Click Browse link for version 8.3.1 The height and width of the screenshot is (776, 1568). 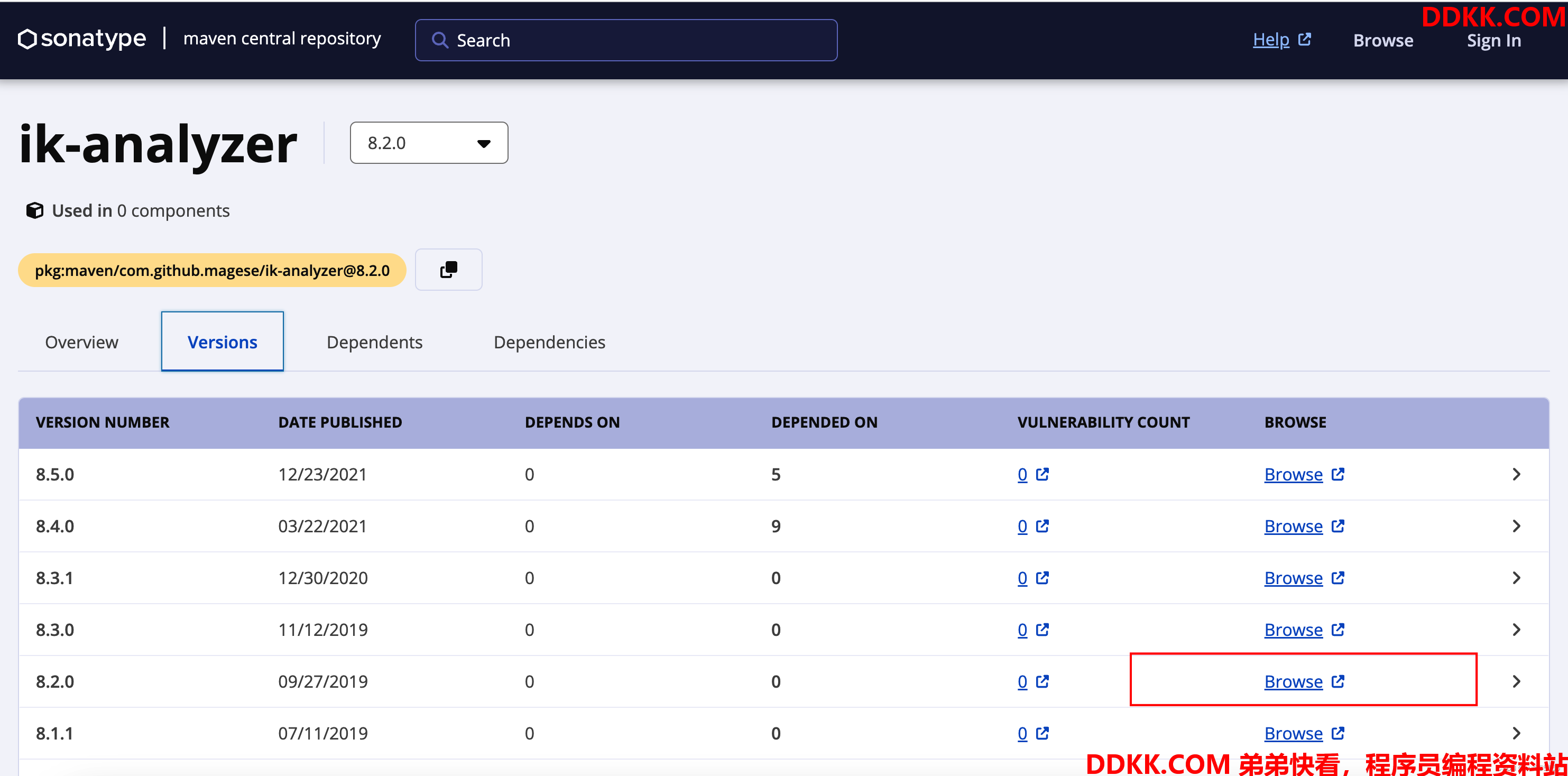pyautogui.click(x=1294, y=578)
